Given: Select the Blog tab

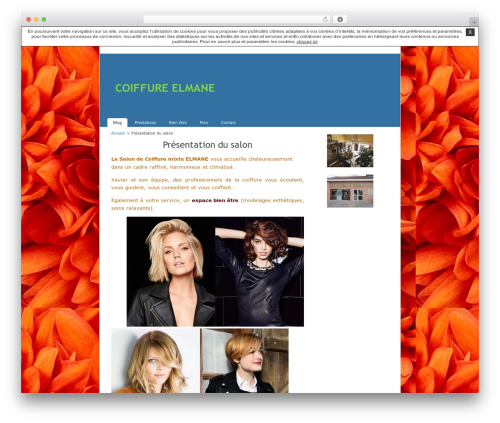Looking at the screenshot, I should (117, 122).
